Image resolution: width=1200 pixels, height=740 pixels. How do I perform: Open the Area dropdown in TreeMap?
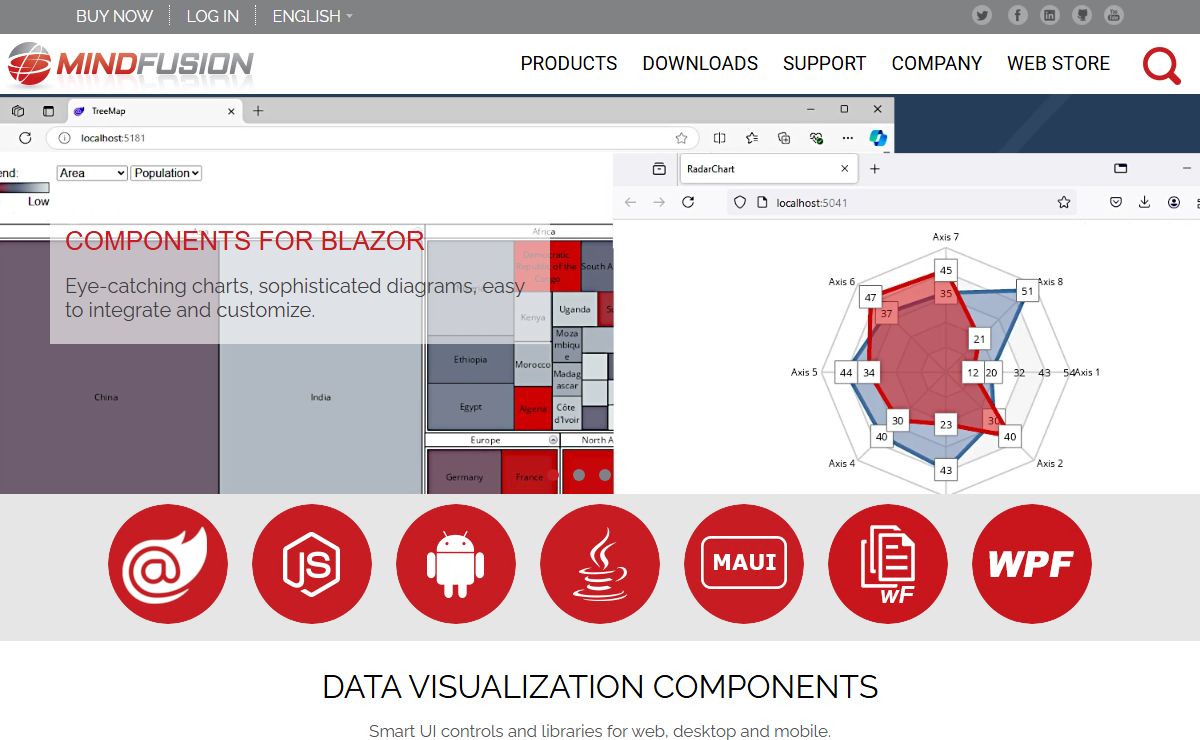point(92,173)
